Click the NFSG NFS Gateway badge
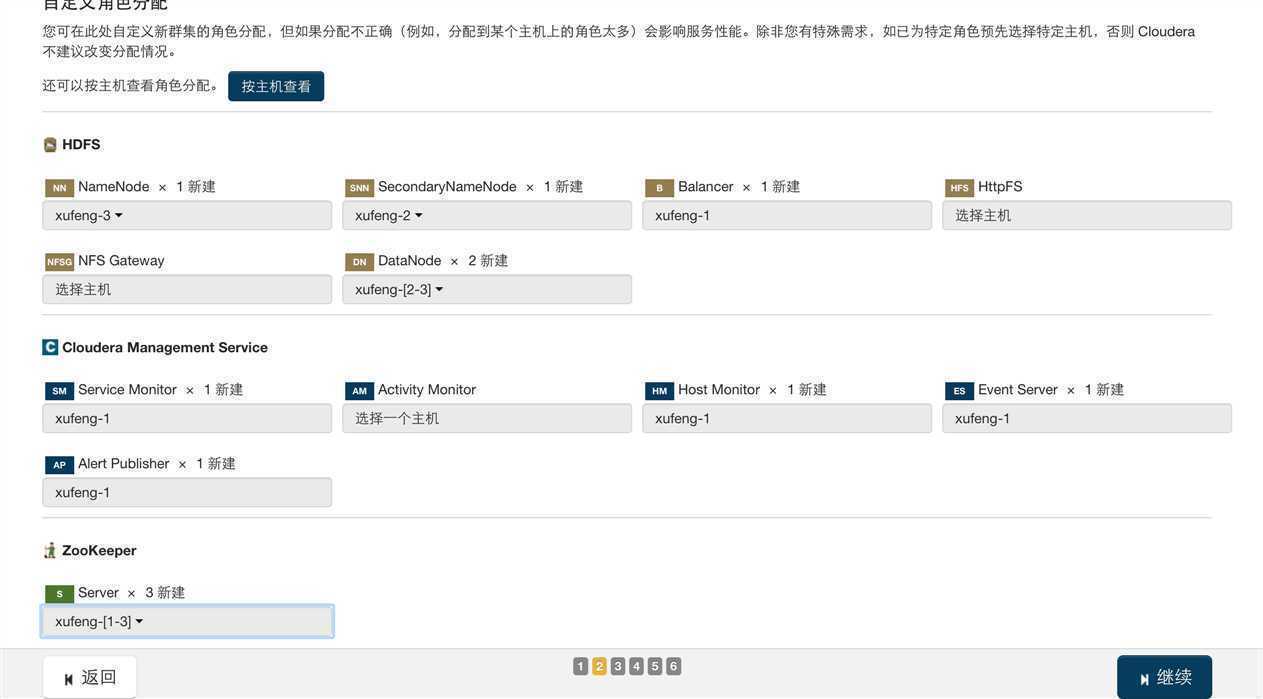This screenshot has width=1263, height=699. point(60,262)
